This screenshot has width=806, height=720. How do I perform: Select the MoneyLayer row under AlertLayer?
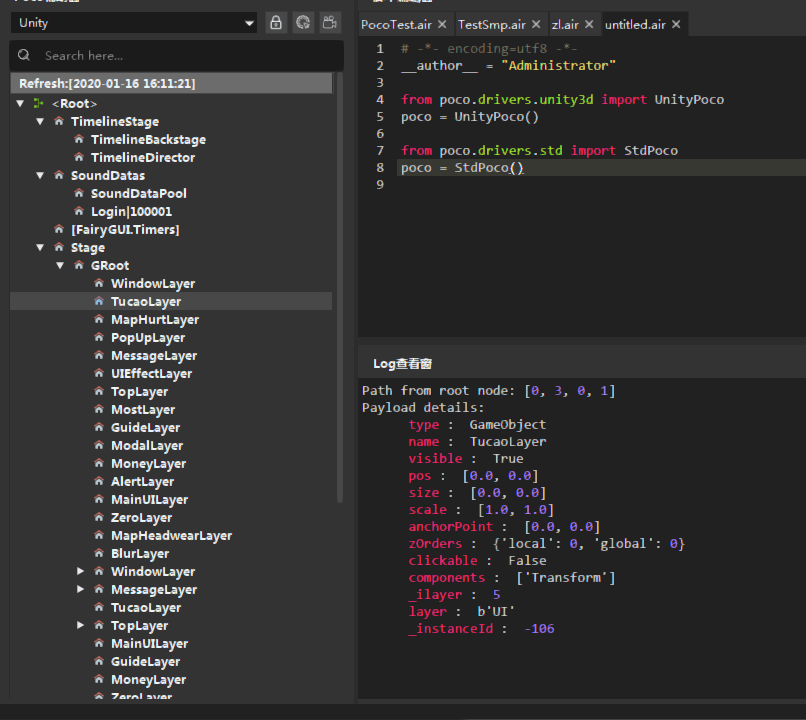coord(149,464)
